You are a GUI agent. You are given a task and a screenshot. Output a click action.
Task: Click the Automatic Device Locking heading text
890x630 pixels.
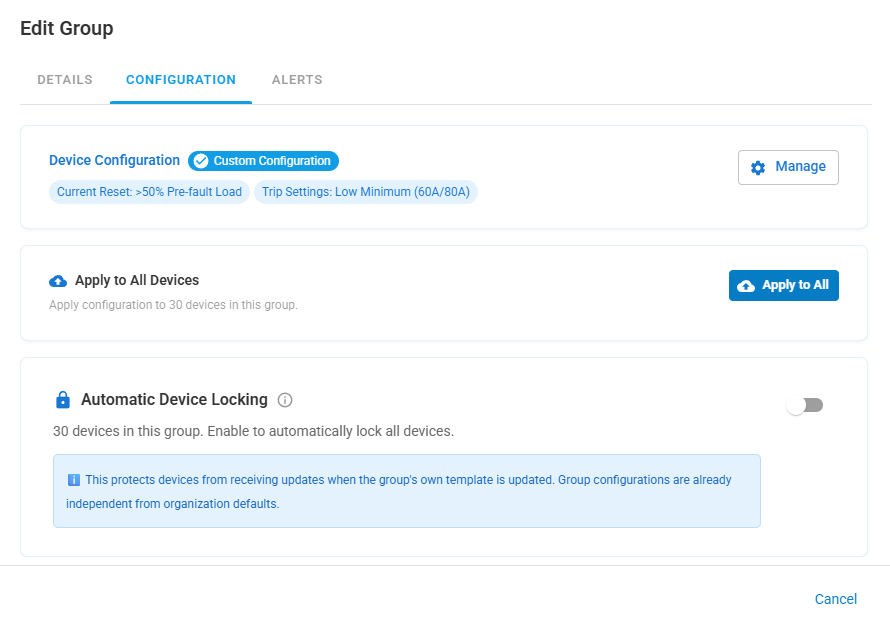[174, 400]
